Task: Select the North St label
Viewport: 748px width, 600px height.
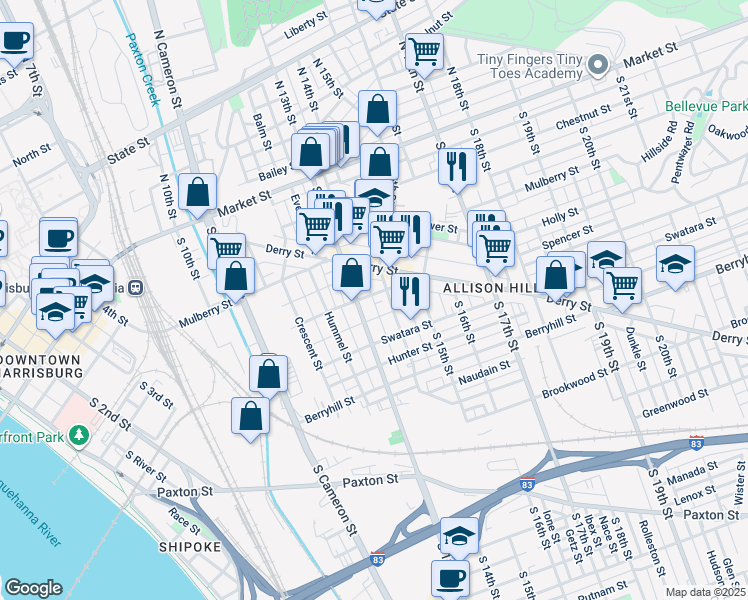Action: pyautogui.click(x=31, y=155)
